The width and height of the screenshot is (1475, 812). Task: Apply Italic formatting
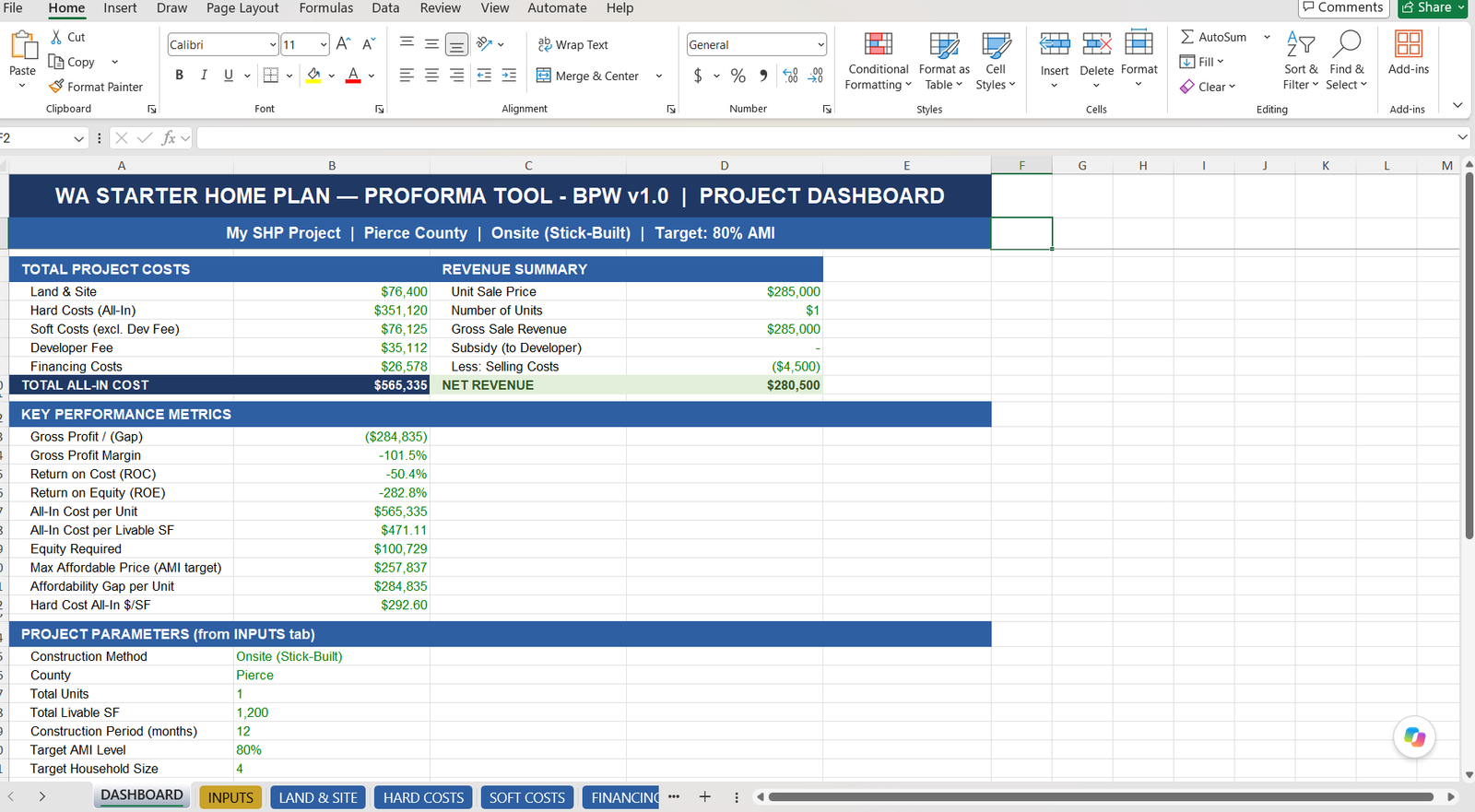tap(204, 76)
